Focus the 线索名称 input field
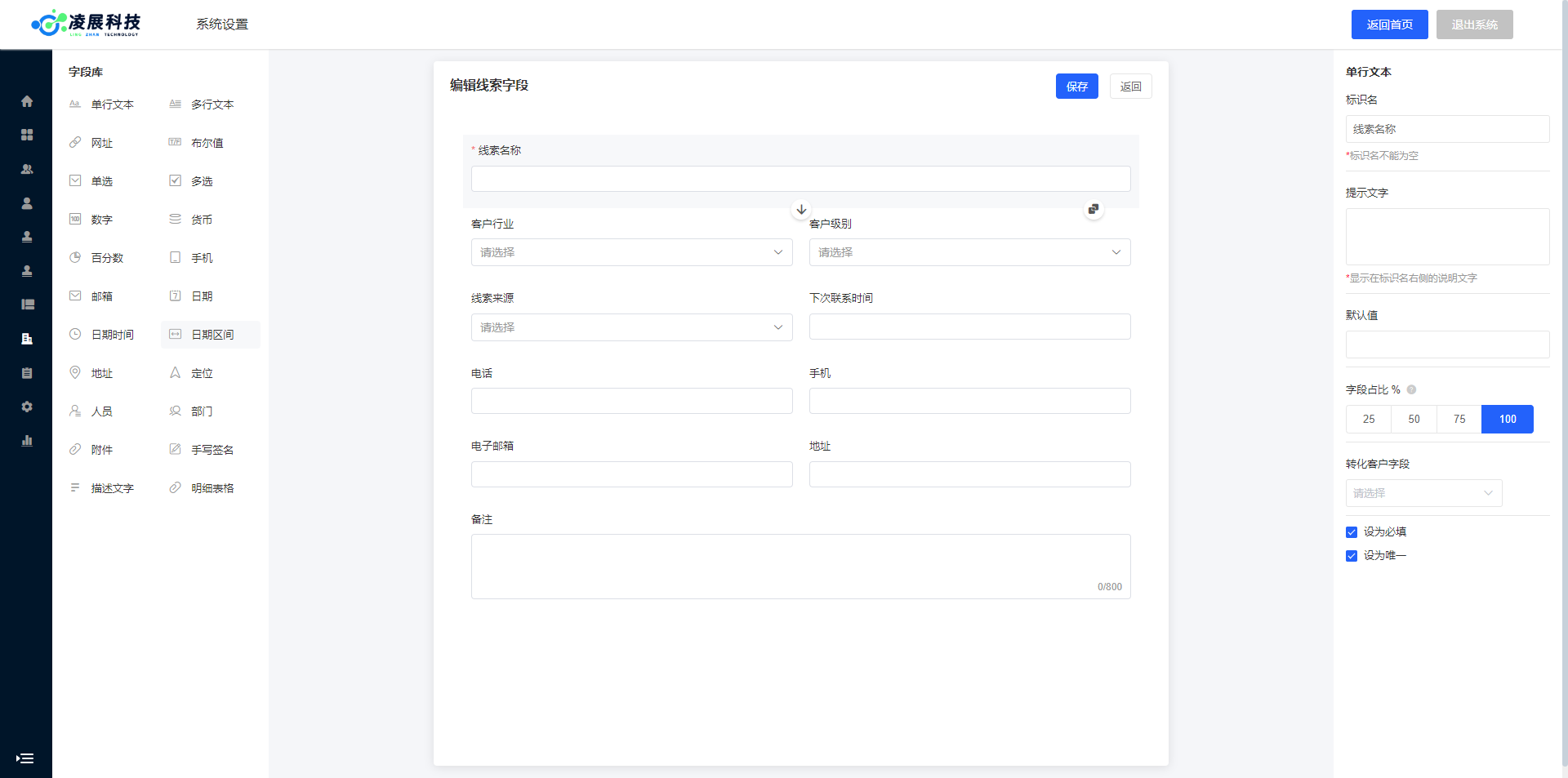1568x778 pixels. (x=801, y=179)
